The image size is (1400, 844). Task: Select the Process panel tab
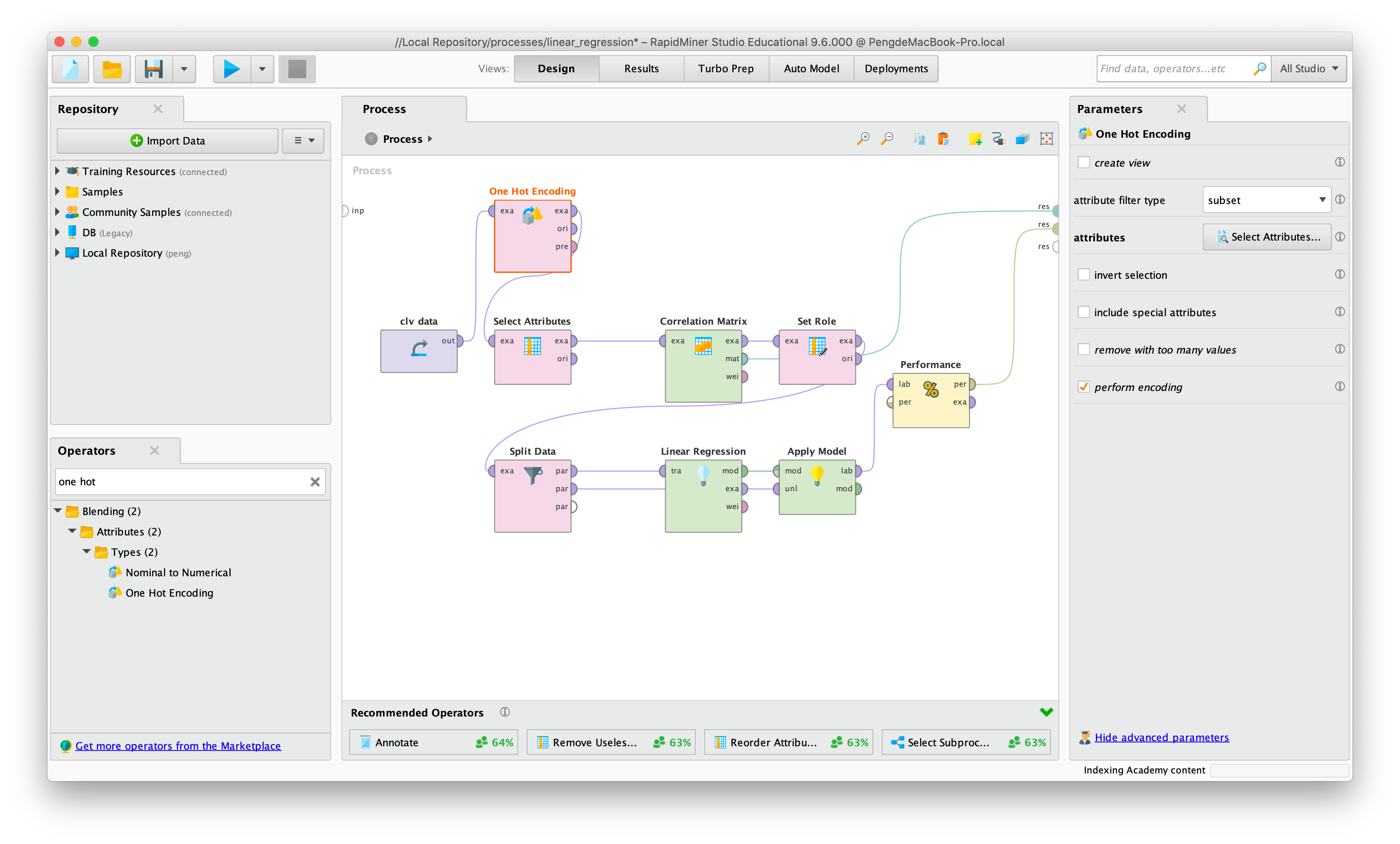[x=404, y=109]
